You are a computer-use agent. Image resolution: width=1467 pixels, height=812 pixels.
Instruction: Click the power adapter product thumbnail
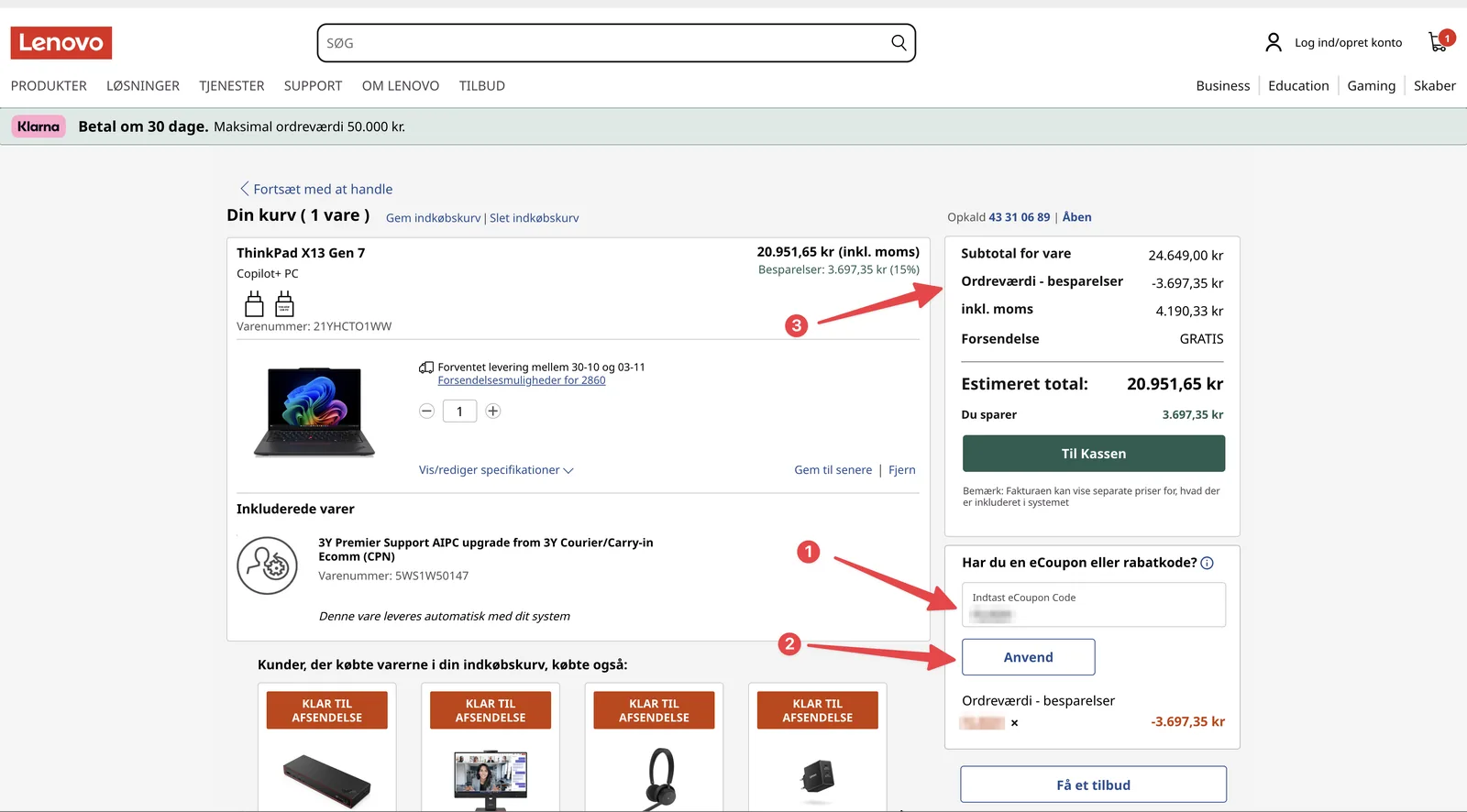point(817,777)
